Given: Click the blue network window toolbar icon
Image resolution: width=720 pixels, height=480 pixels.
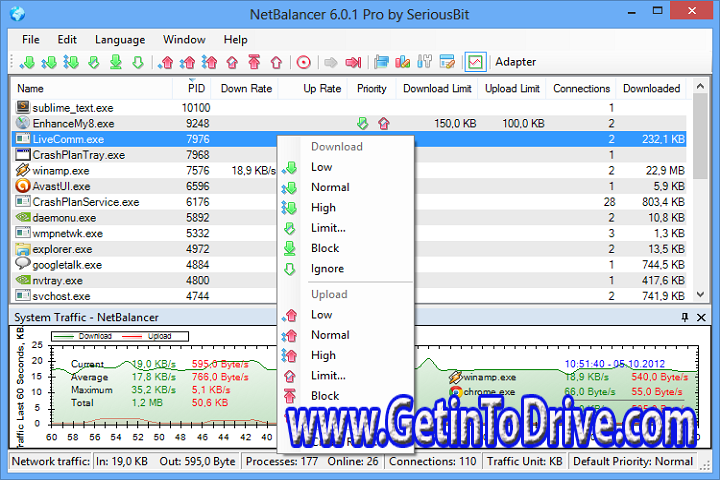Looking at the screenshot, I should pyautogui.click(x=381, y=62).
